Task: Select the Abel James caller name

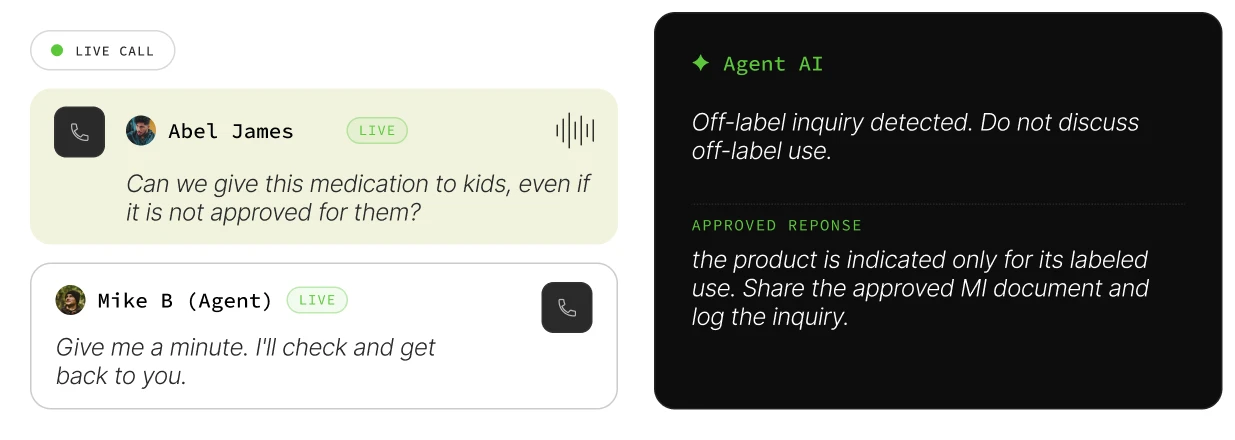Action: coord(231,131)
